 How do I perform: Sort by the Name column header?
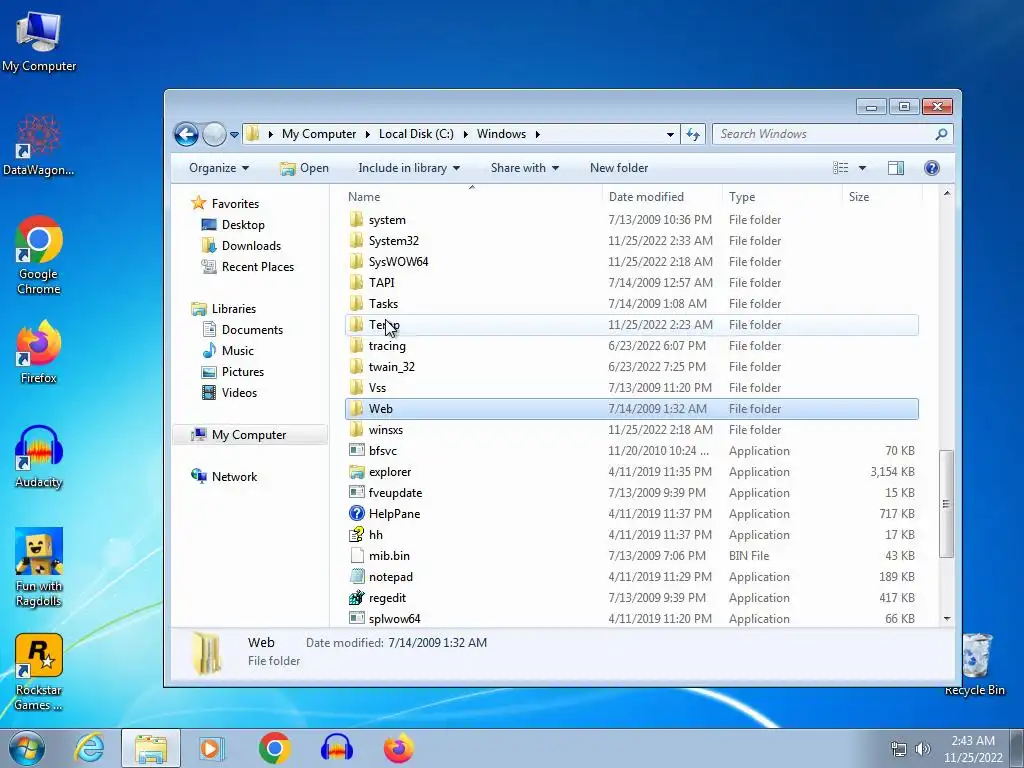tap(472, 197)
